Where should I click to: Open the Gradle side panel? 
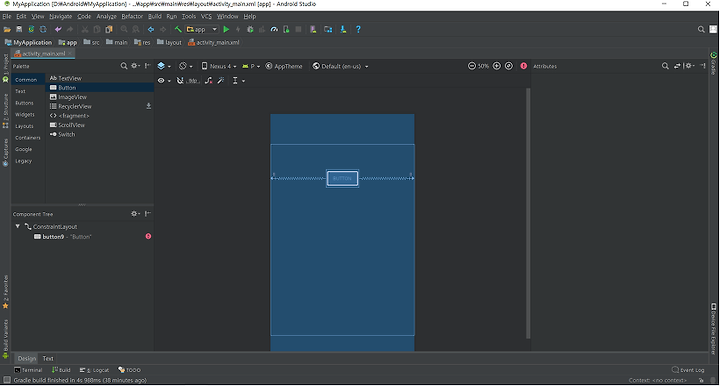(714, 63)
